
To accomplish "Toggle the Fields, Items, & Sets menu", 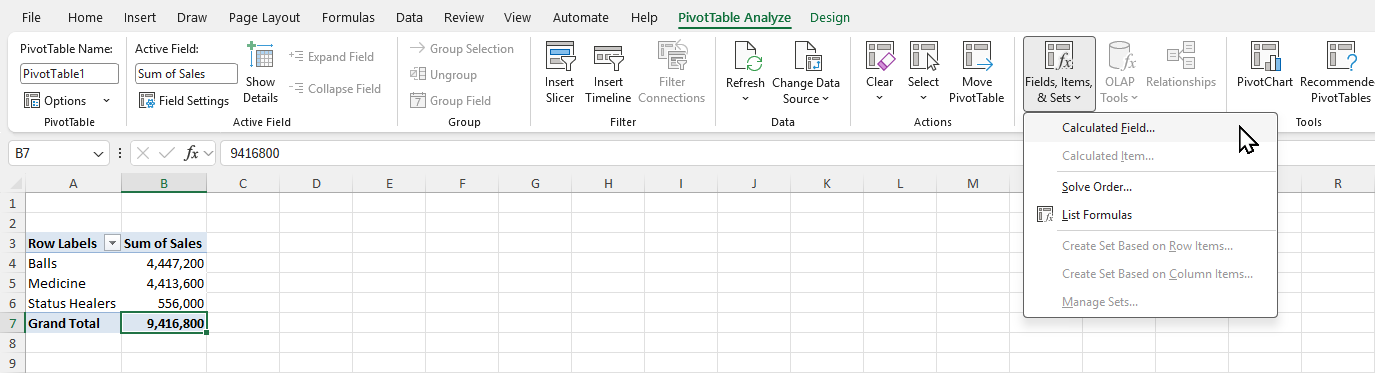I will [x=1059, y=74].
